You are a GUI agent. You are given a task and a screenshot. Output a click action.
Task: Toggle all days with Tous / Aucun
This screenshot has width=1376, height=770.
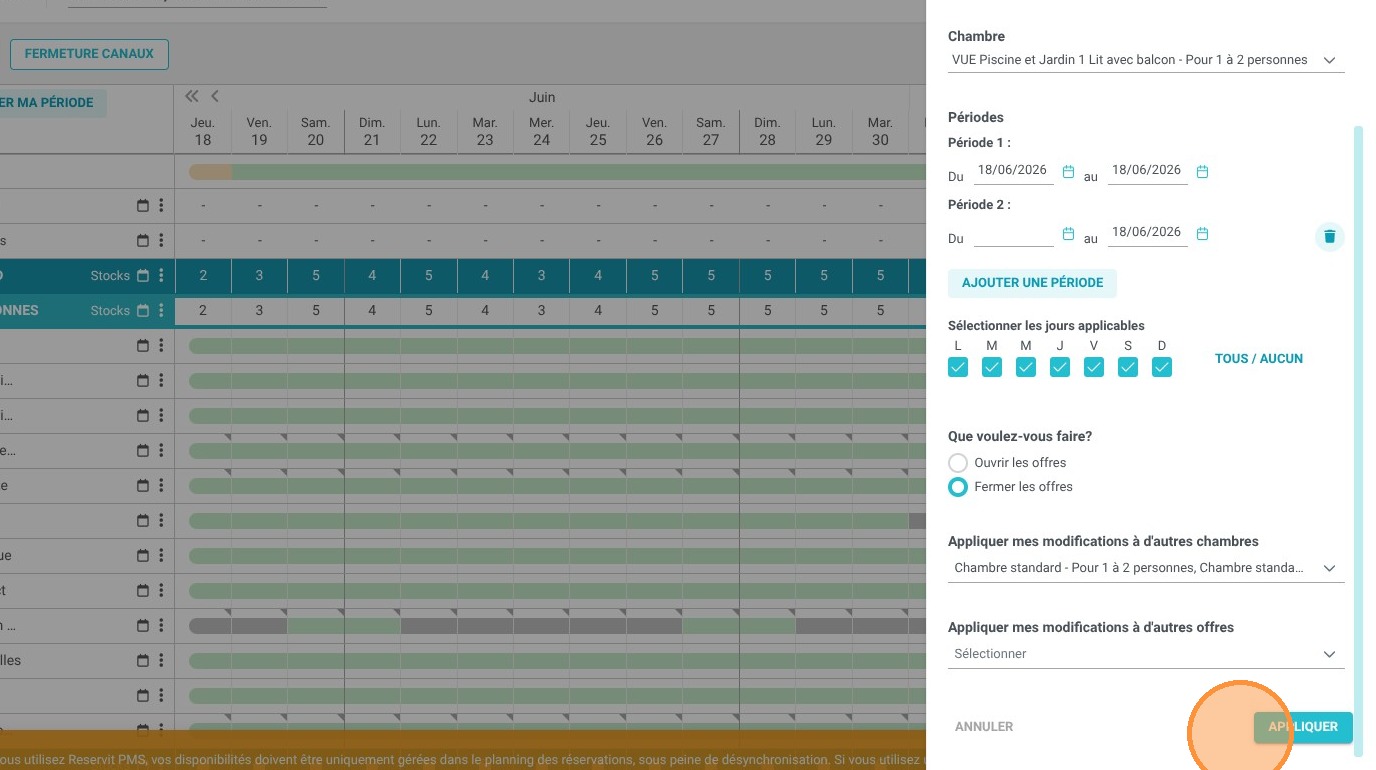(x=1258, y=359)
